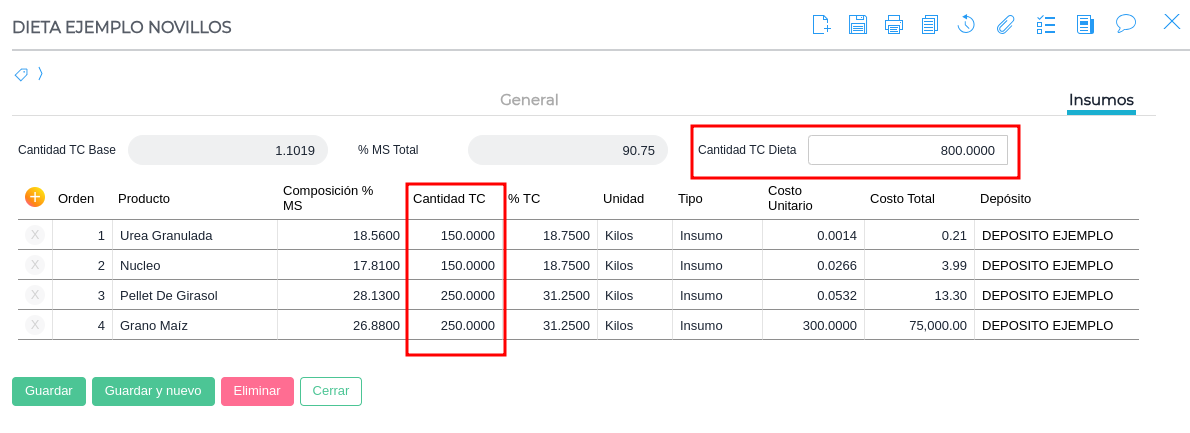Remove the Urea Granulada row
This screenshot has height=433, width=1190.
point(35,235)
